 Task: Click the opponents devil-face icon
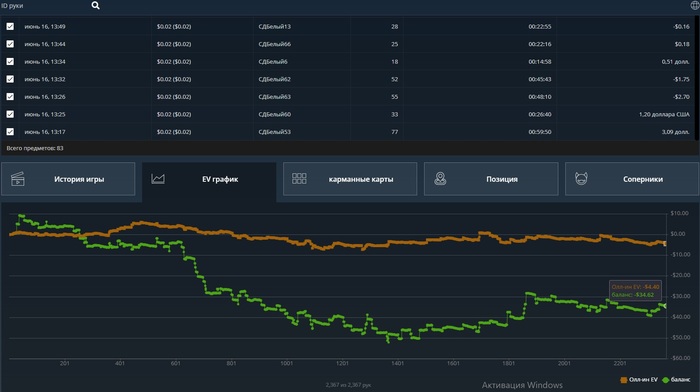[x=581, y=179]
